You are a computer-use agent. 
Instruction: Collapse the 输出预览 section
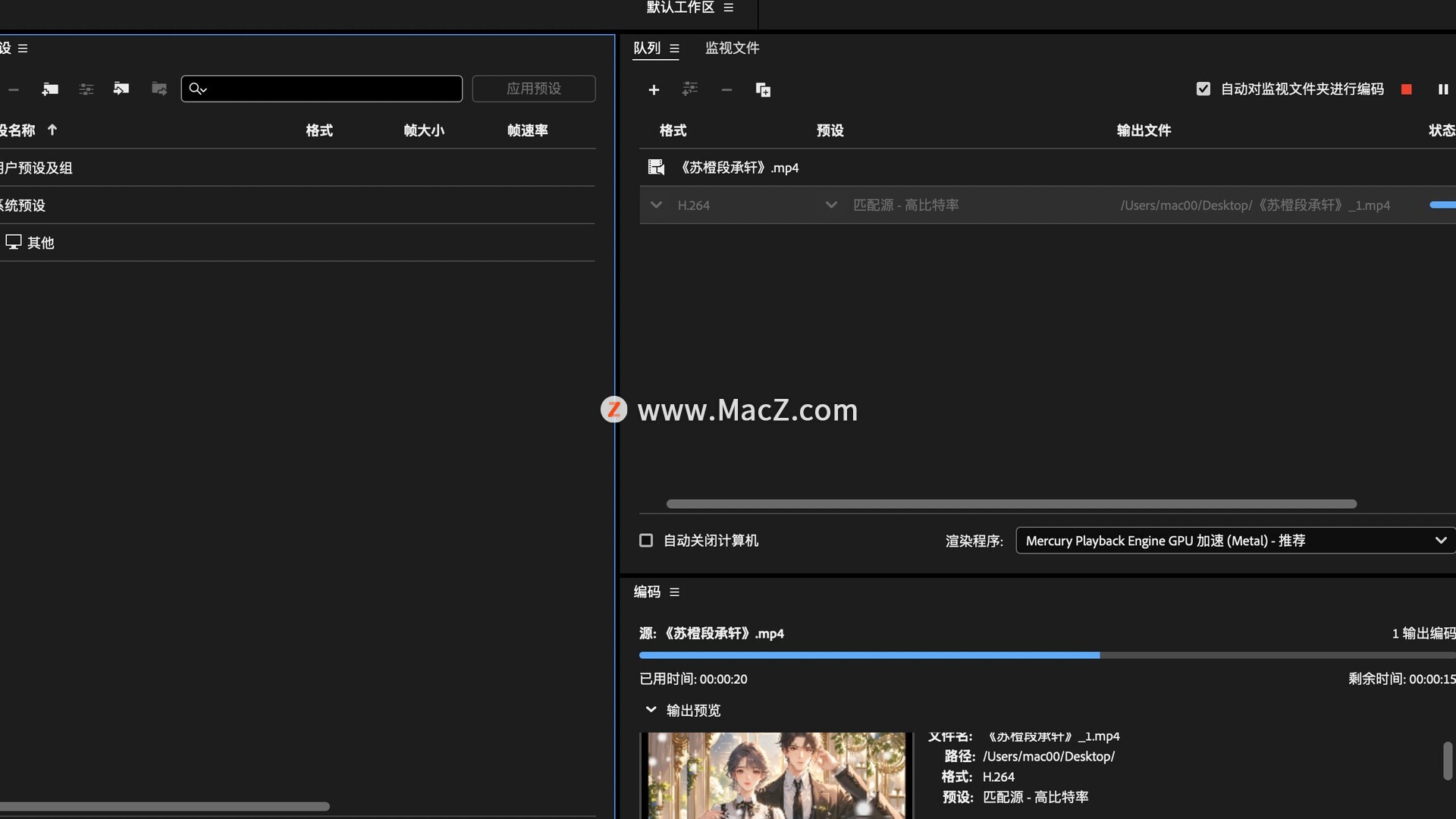[x=651, y=710]
